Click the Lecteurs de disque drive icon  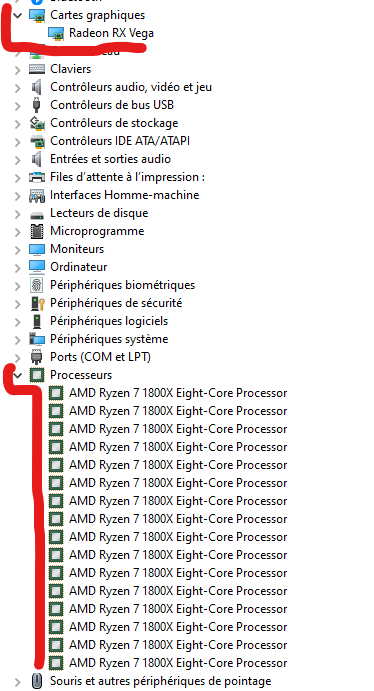click(x=37, y=214)
